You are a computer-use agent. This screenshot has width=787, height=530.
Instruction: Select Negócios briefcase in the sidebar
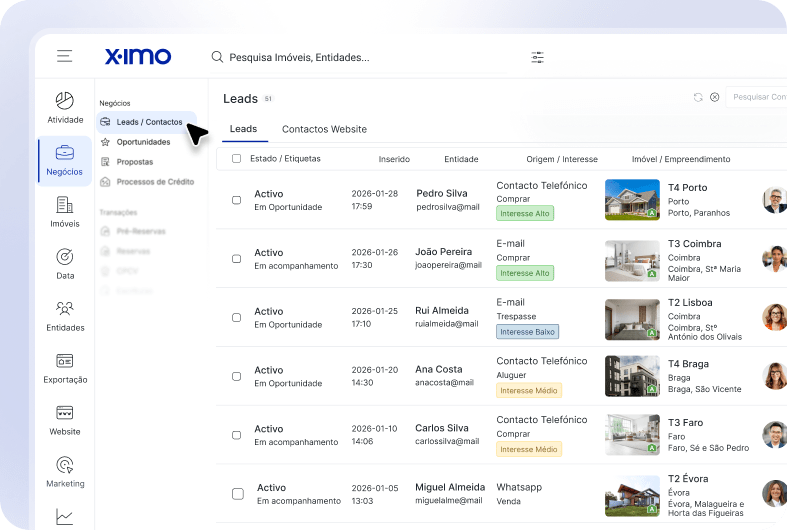[x=65, y=161]
